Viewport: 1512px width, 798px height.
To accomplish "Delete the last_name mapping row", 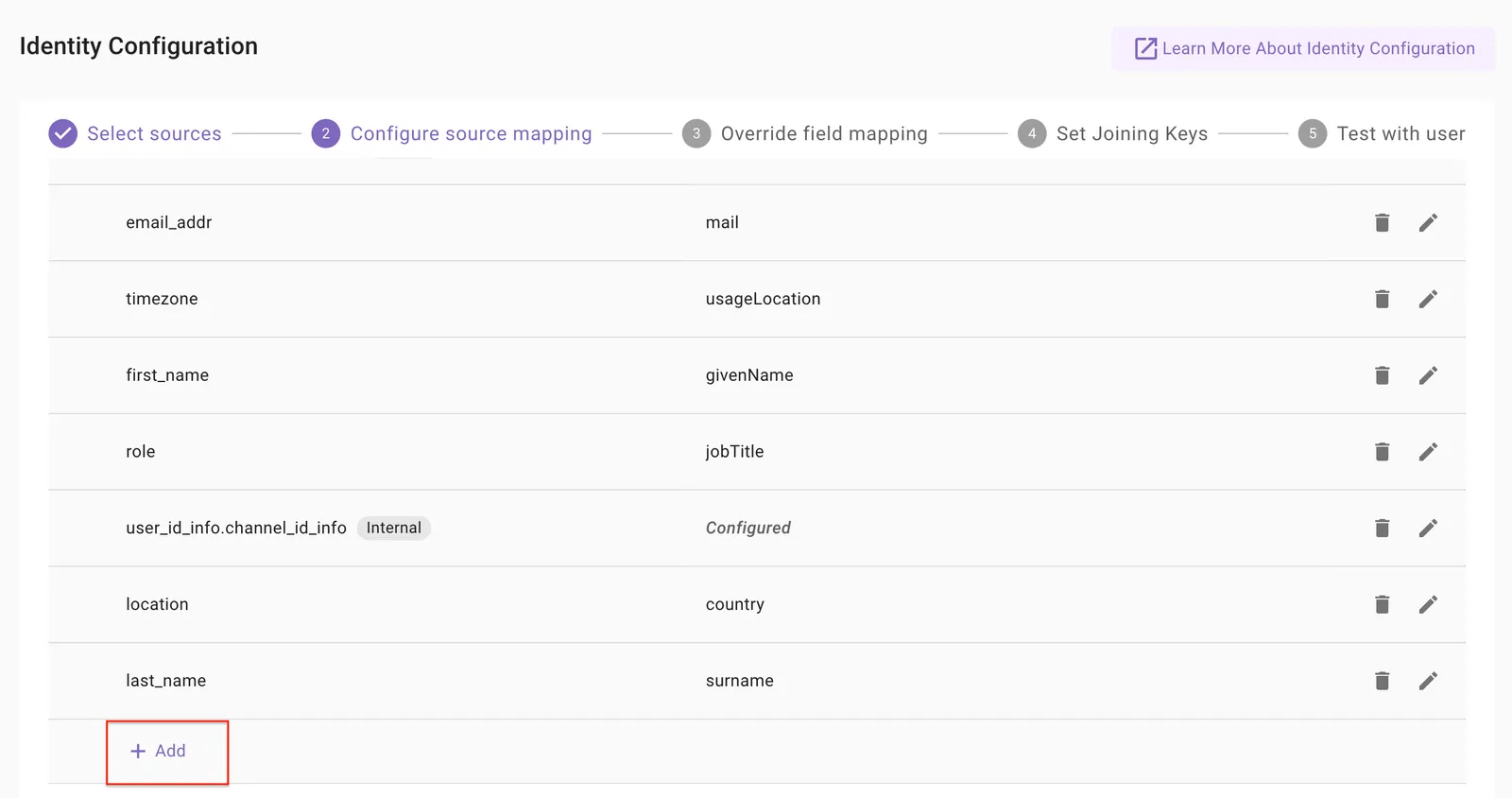I will pyautogui.click(x=1382, y=681).
